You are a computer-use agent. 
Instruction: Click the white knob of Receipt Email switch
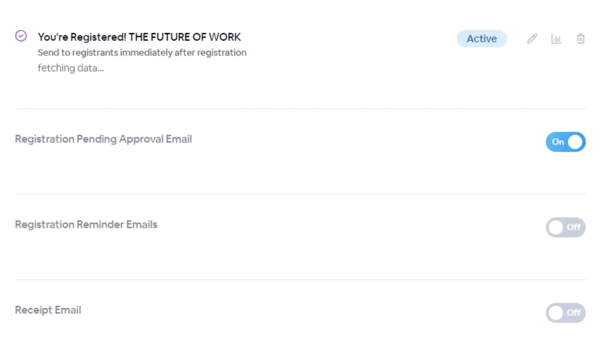(556, 313)
